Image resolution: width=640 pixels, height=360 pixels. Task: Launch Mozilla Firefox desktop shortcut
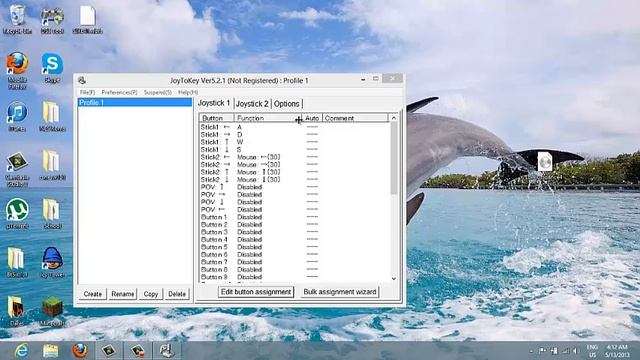(x=17, y=70)
